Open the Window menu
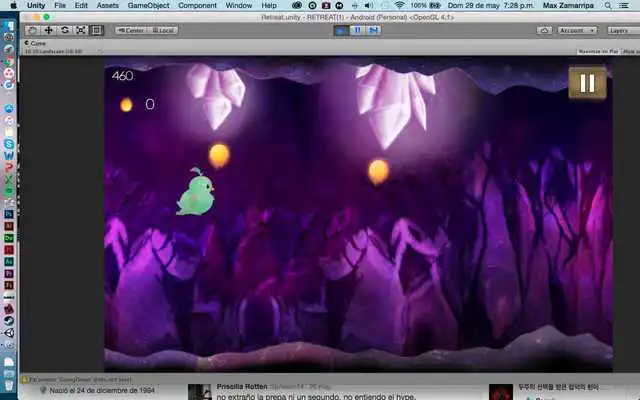The image size is (640, 400). point(239,5)
